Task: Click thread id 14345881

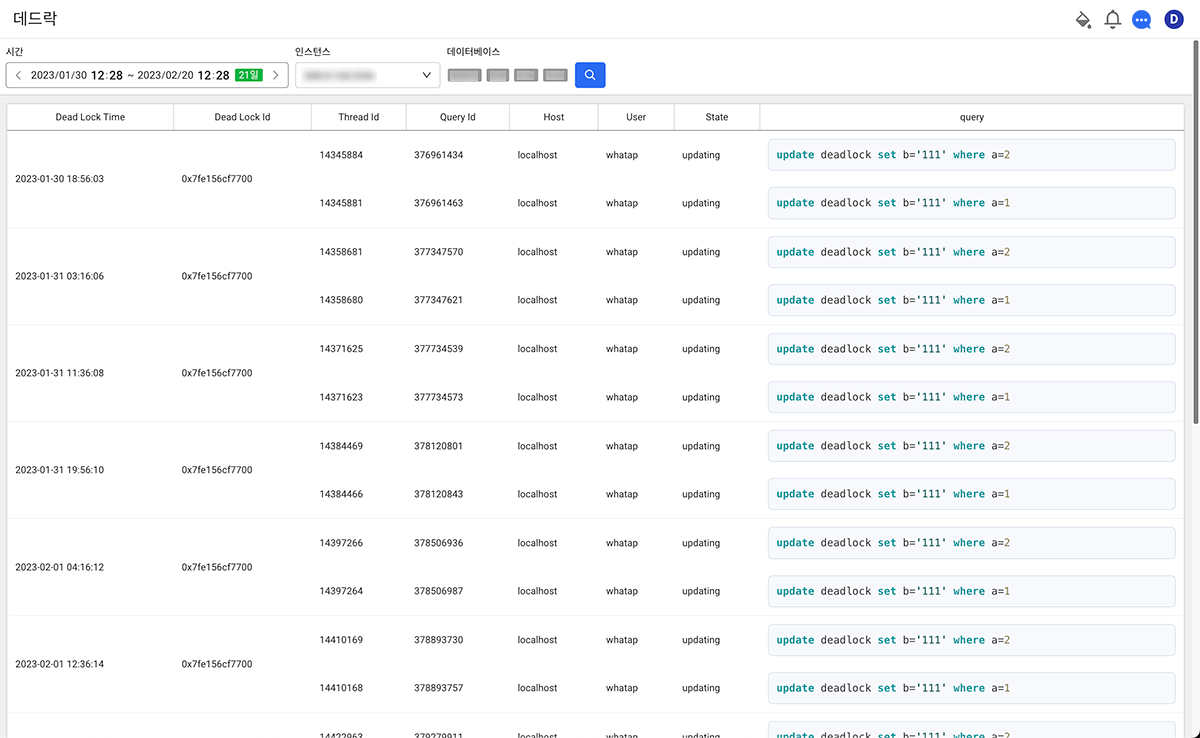Action: 341,203
